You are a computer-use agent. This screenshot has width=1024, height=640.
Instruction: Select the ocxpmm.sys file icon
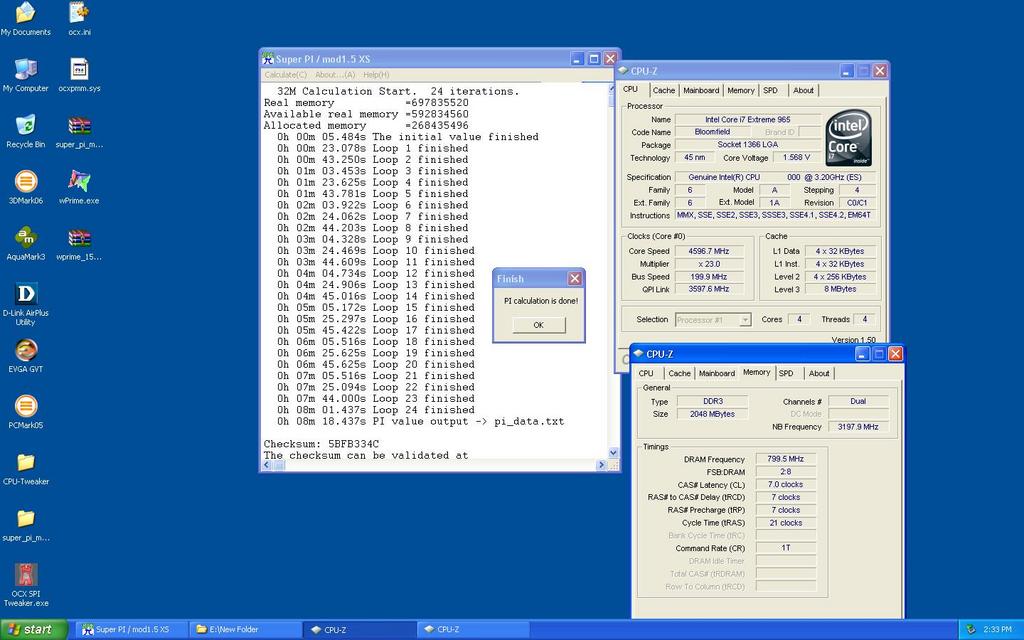[x=79, y=69]
